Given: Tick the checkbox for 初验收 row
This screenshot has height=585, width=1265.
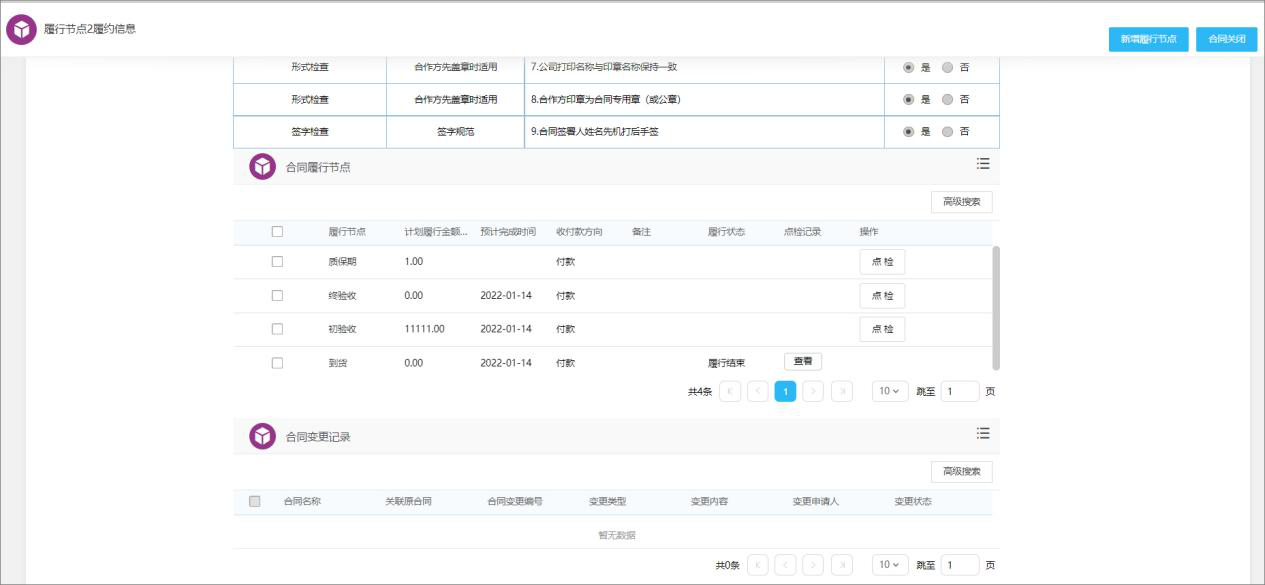Looking at the screenshot, I should tap(277, 329).
